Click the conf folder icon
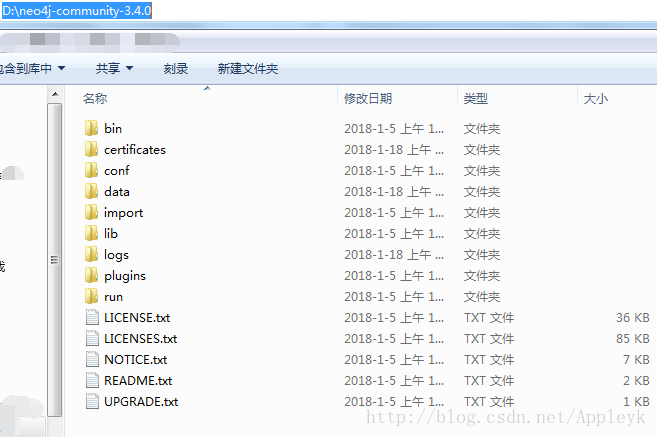The width and height of the screenshot is (657, 437). [x=91, y=170]
